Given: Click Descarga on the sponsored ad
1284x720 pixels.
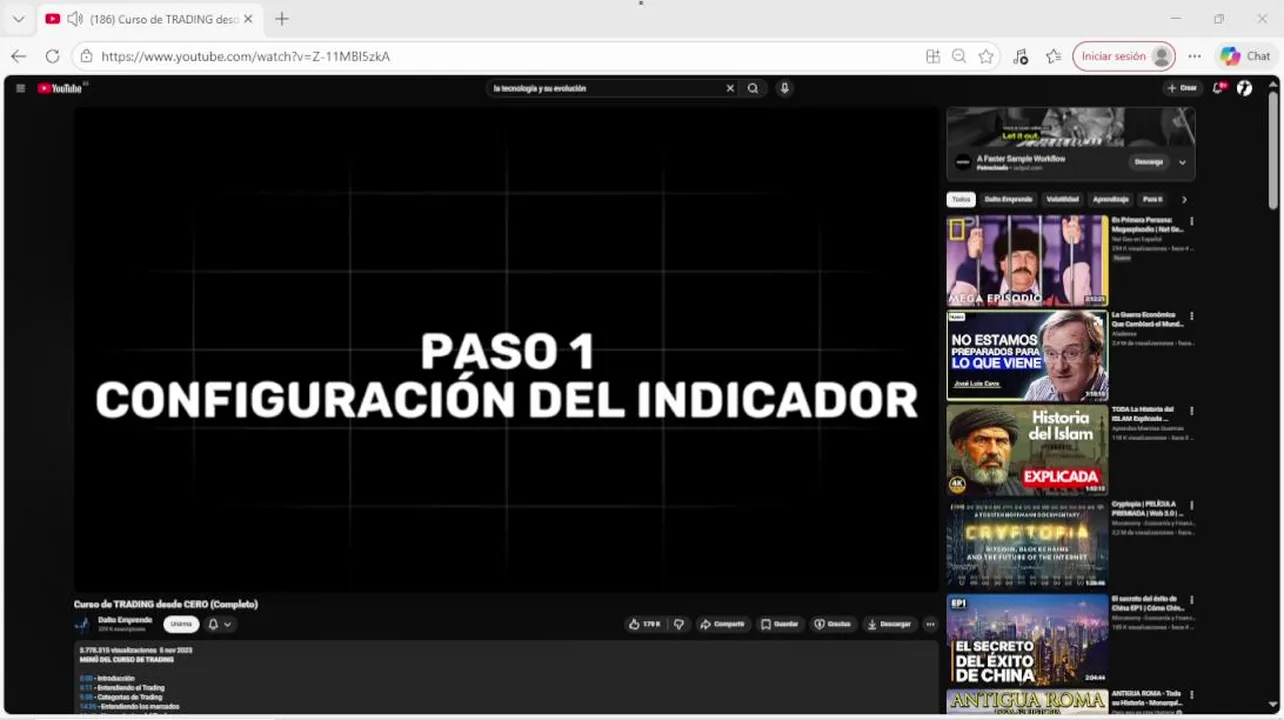Looking at the screenshot, I should 1149,162.
